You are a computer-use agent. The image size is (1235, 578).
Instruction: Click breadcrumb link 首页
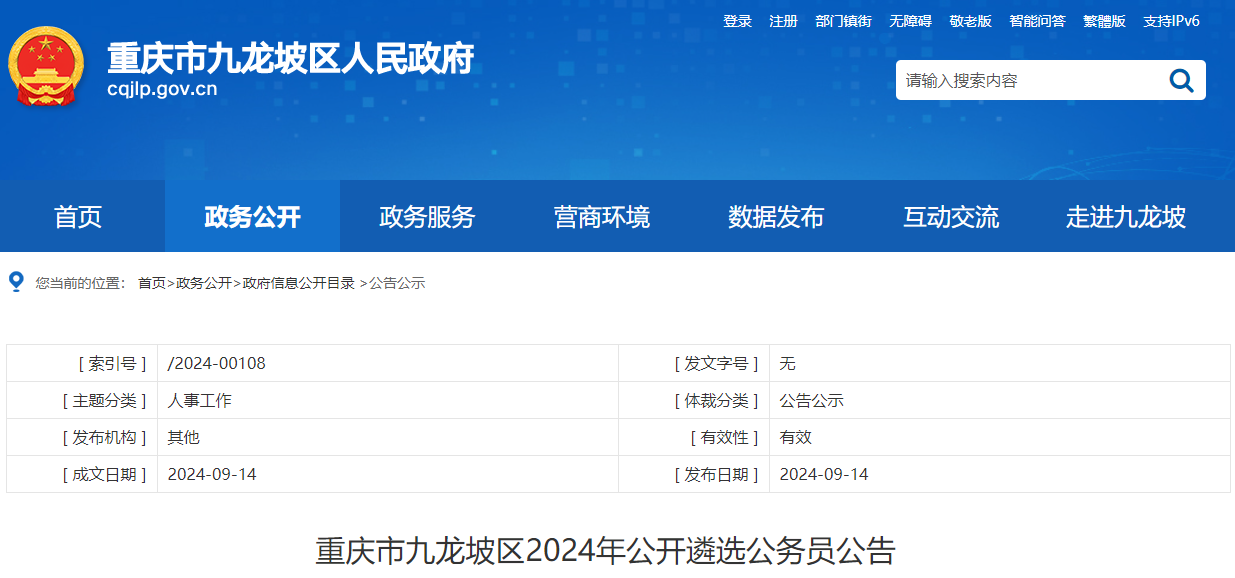152,283
